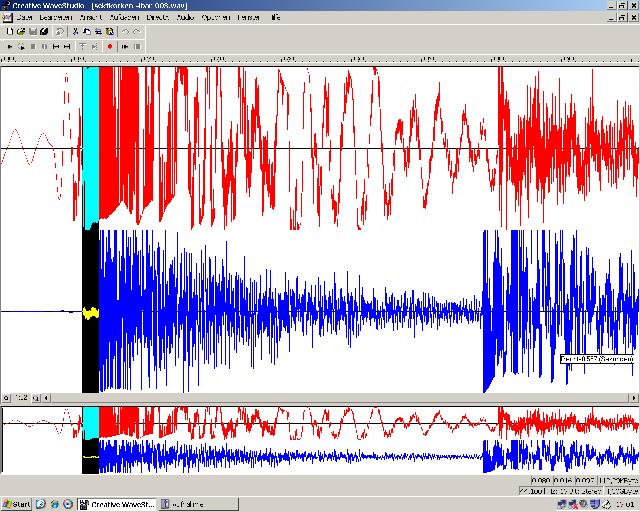Viewport: 640px width, 512px height.
Task: Open the Fenster menu
Action: [249, 18]
